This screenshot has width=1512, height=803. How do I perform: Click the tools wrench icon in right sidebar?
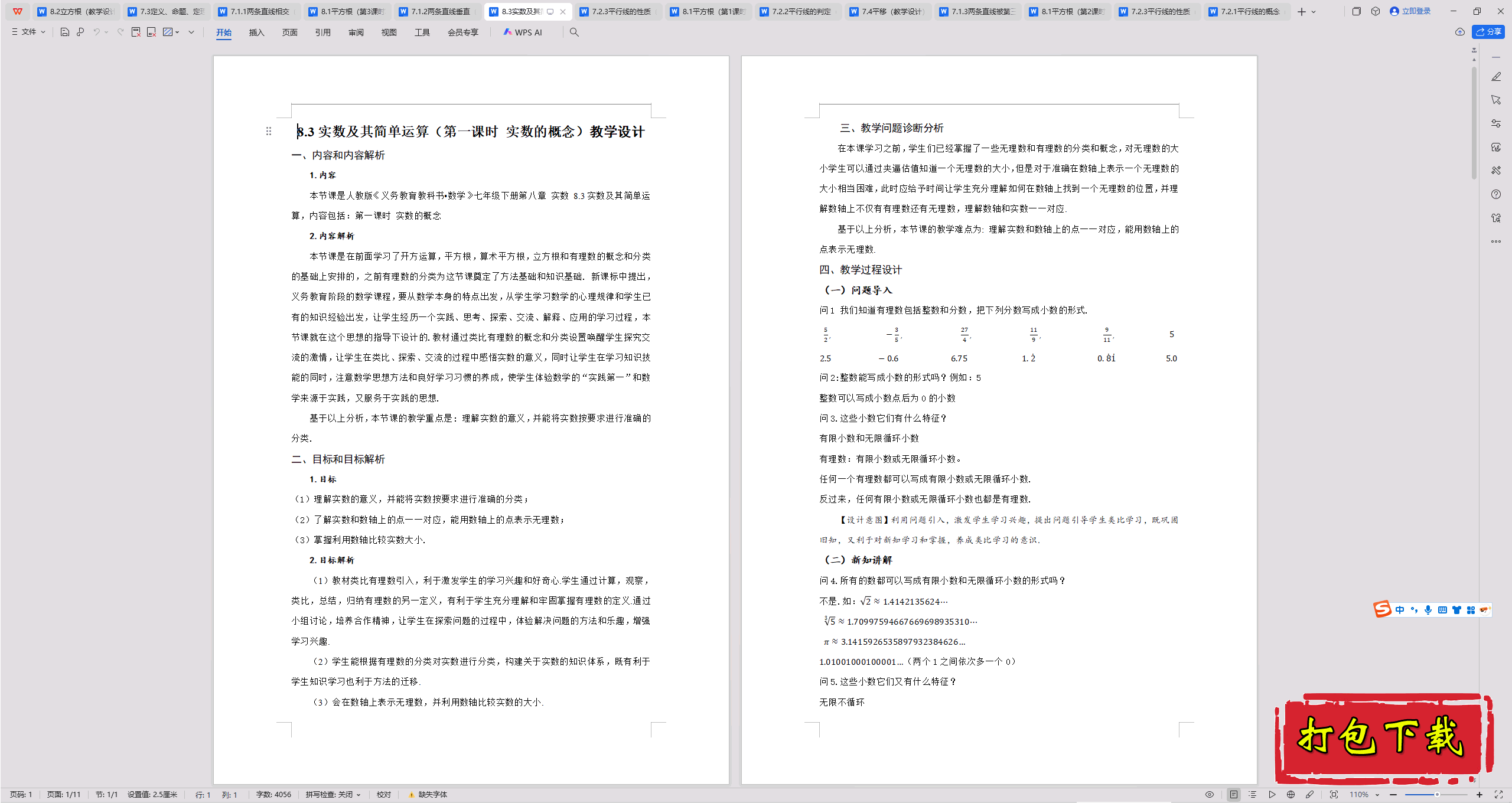coord(1496,171)
